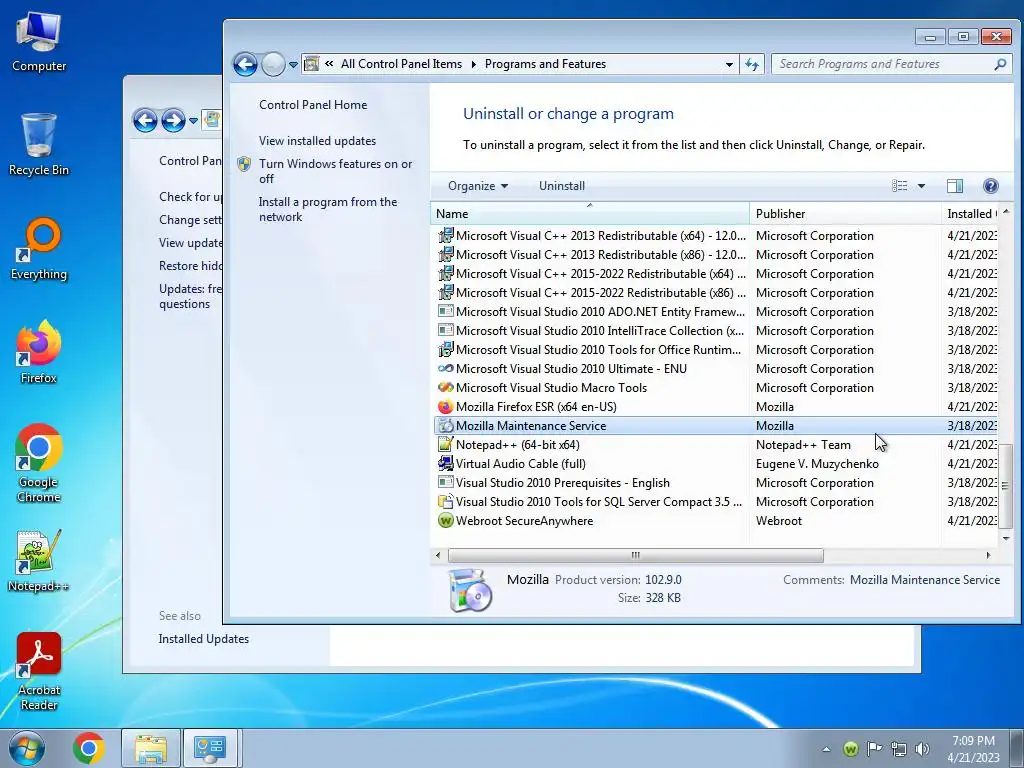The width and height of the screenshot is (1024, 768).
Task: Click the Uninstall toolbar button
Action: click(x=562, y=186)
